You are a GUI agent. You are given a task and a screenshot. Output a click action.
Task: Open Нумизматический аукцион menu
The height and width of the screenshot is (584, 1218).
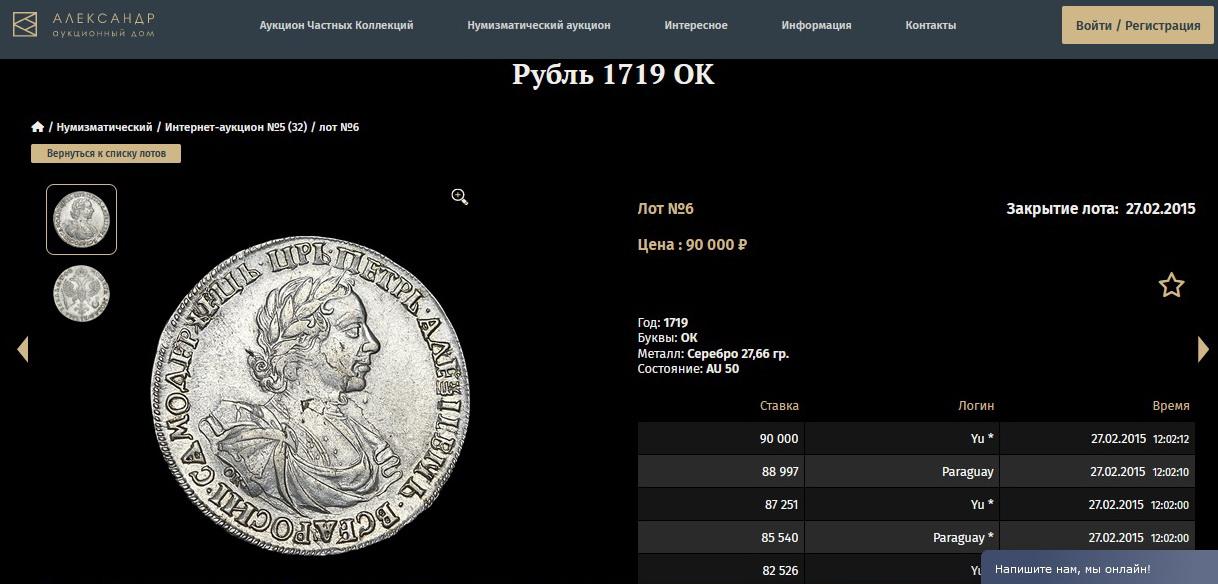coord(539,25)
